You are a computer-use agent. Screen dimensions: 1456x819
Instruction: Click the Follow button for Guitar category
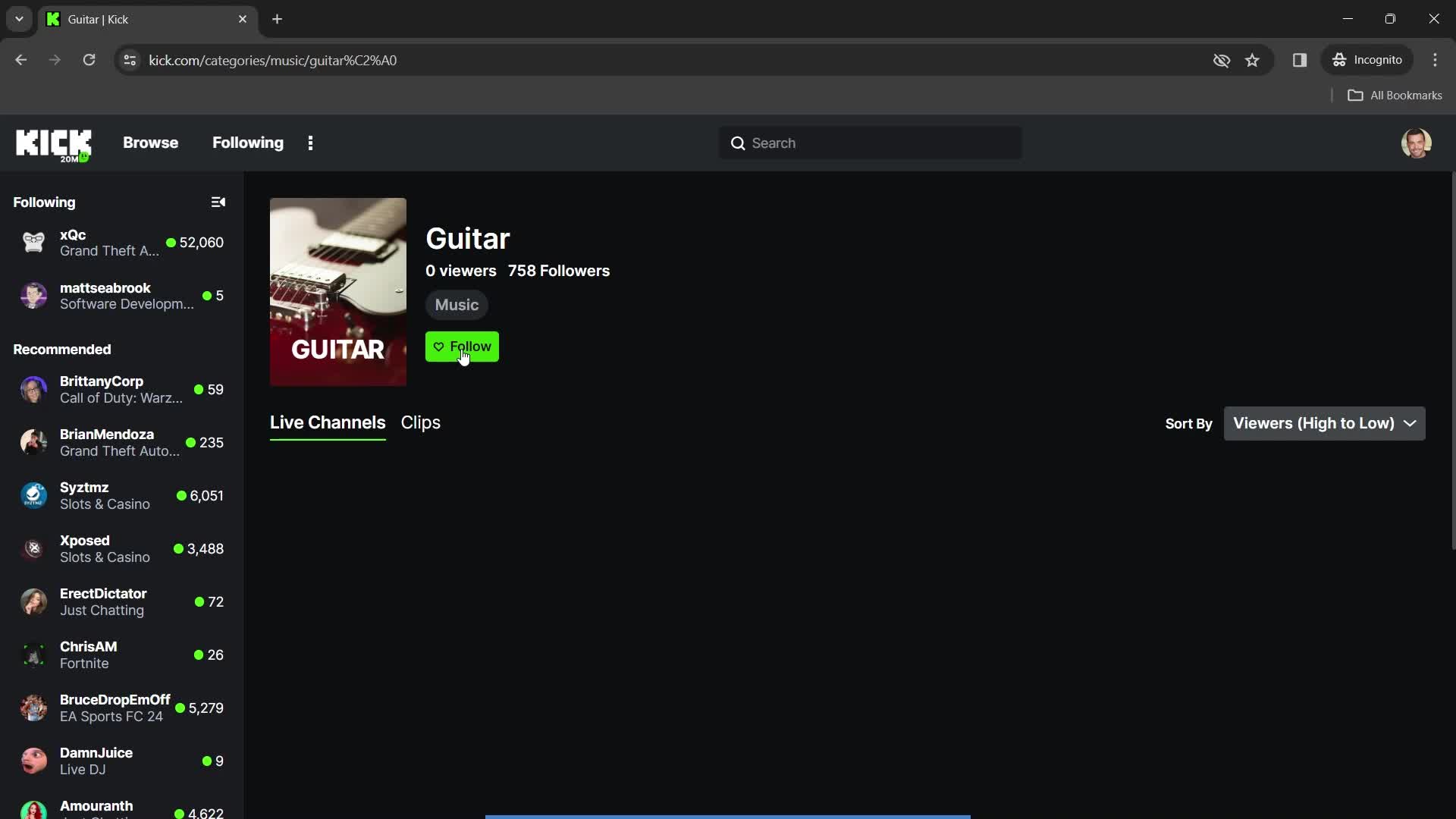462,346
